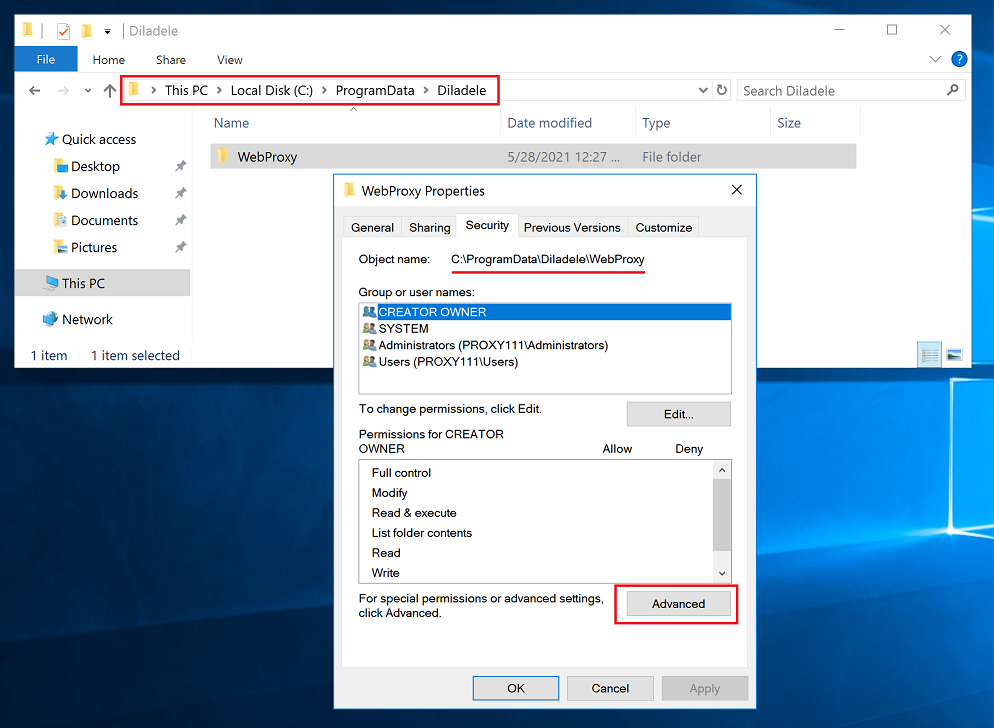
Task: Click the Apply button
Action: pyautogui.click(x=704, y=688)
